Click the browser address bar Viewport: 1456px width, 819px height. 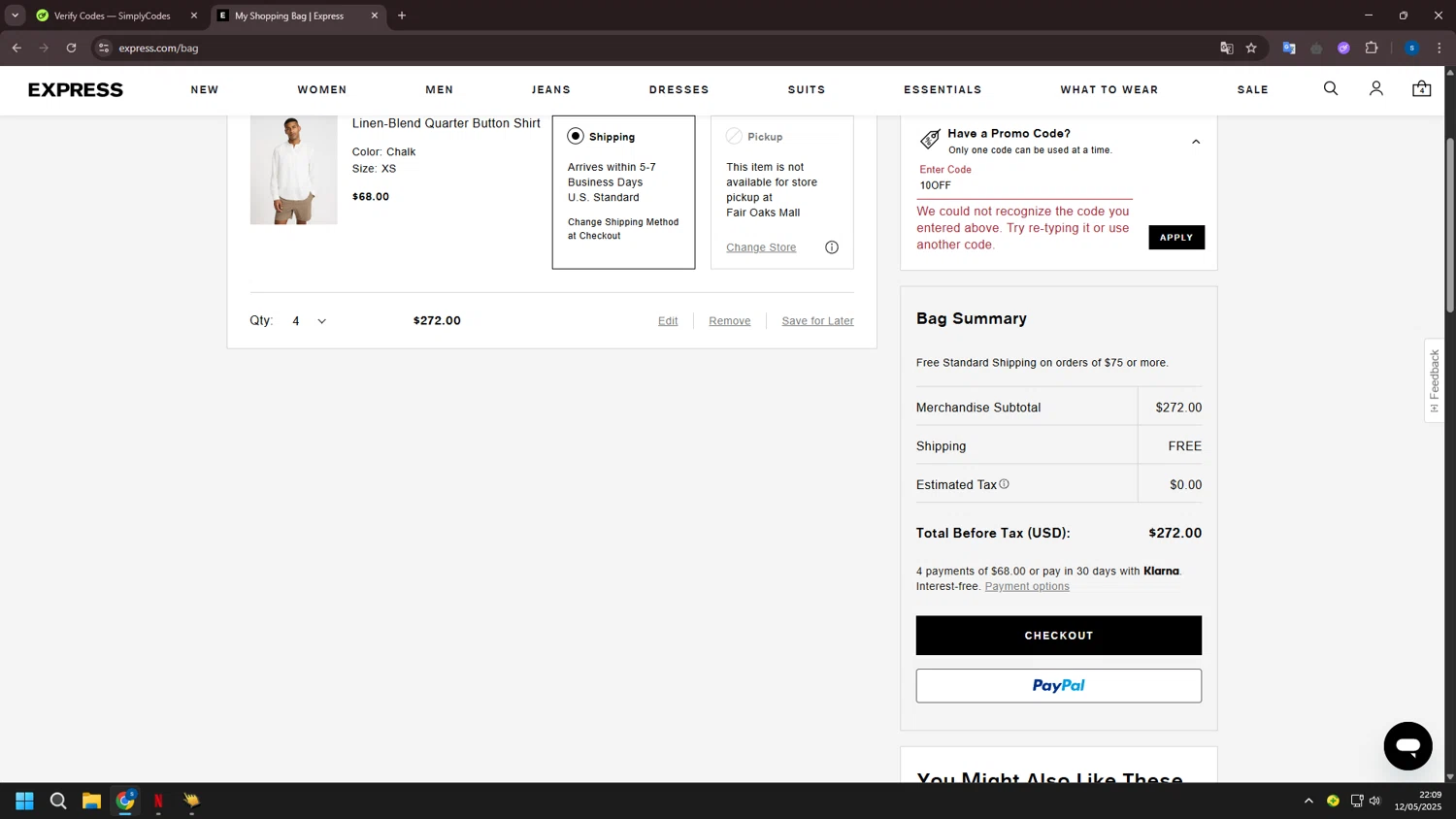tap(660, 48)
